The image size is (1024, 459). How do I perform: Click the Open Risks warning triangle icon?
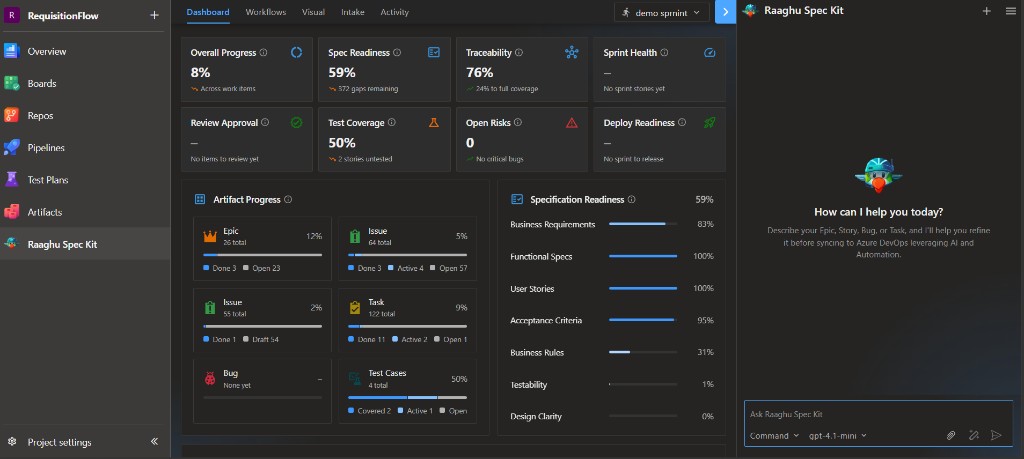[x=572, y=122]
